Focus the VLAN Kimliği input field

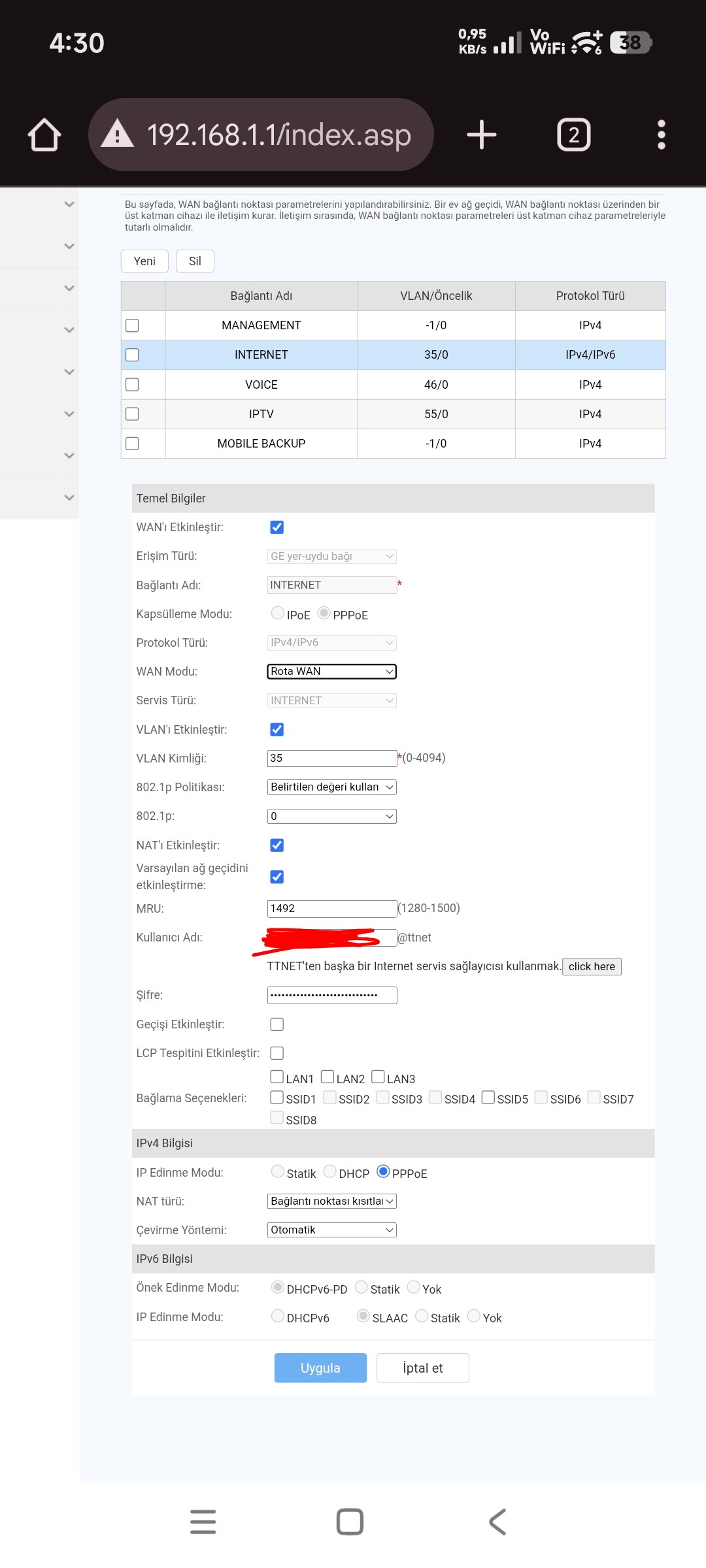[x=331, y=759]
